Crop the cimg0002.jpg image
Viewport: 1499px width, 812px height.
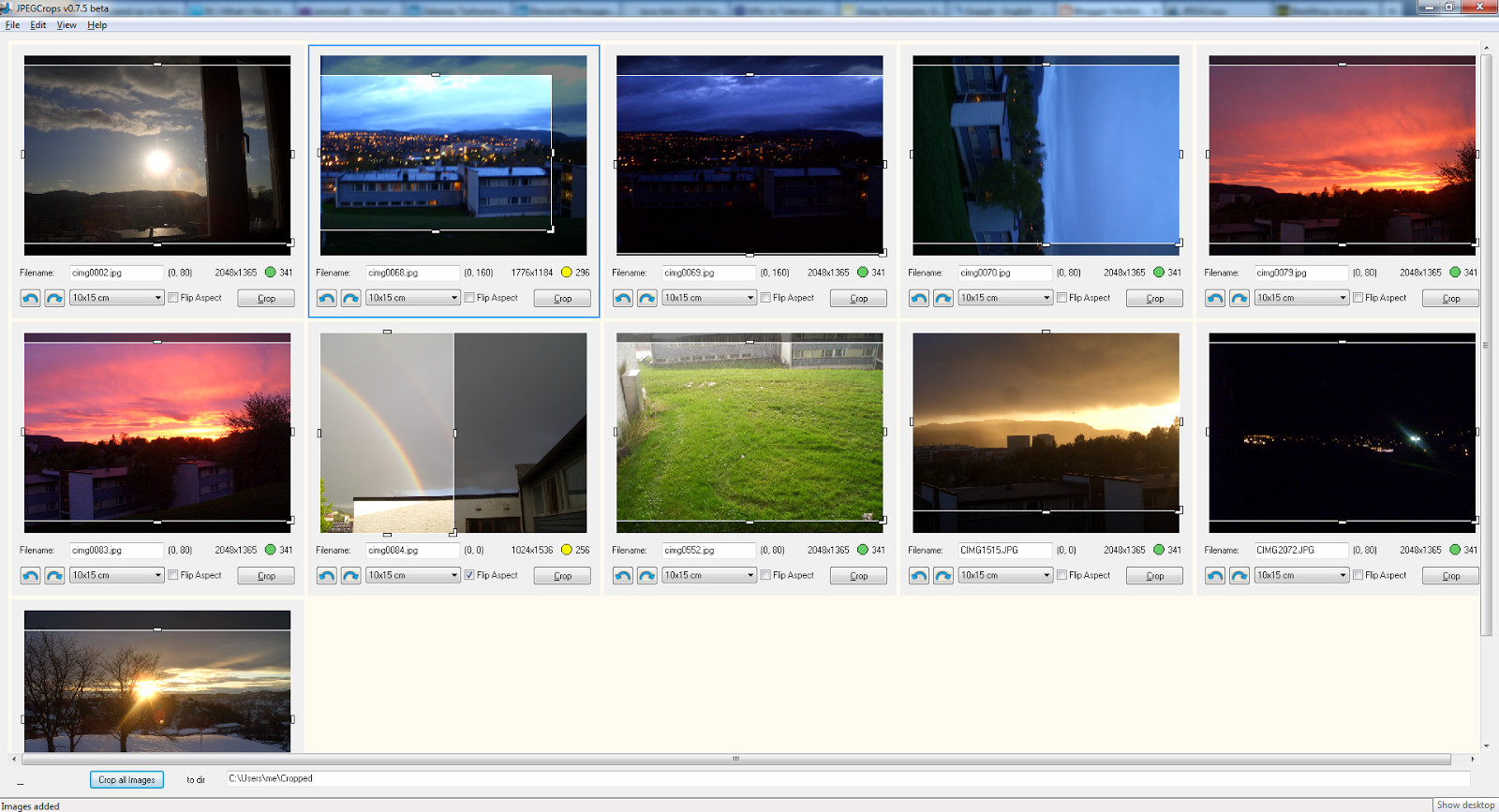point(266,298)
